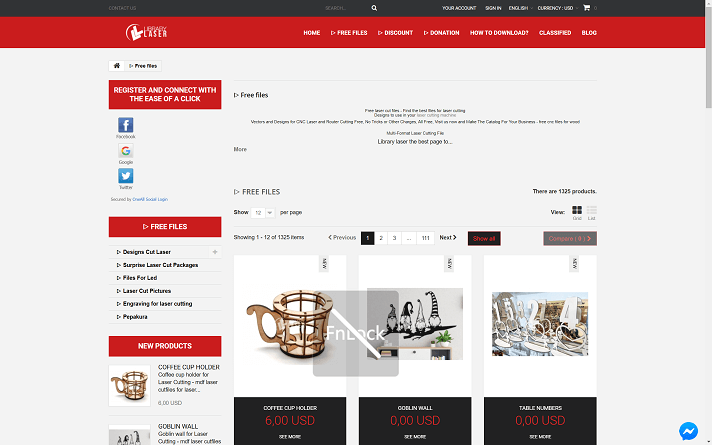The image size is (712, 445).
Task: Switch to List view icon
Action: tap(592, 210)
